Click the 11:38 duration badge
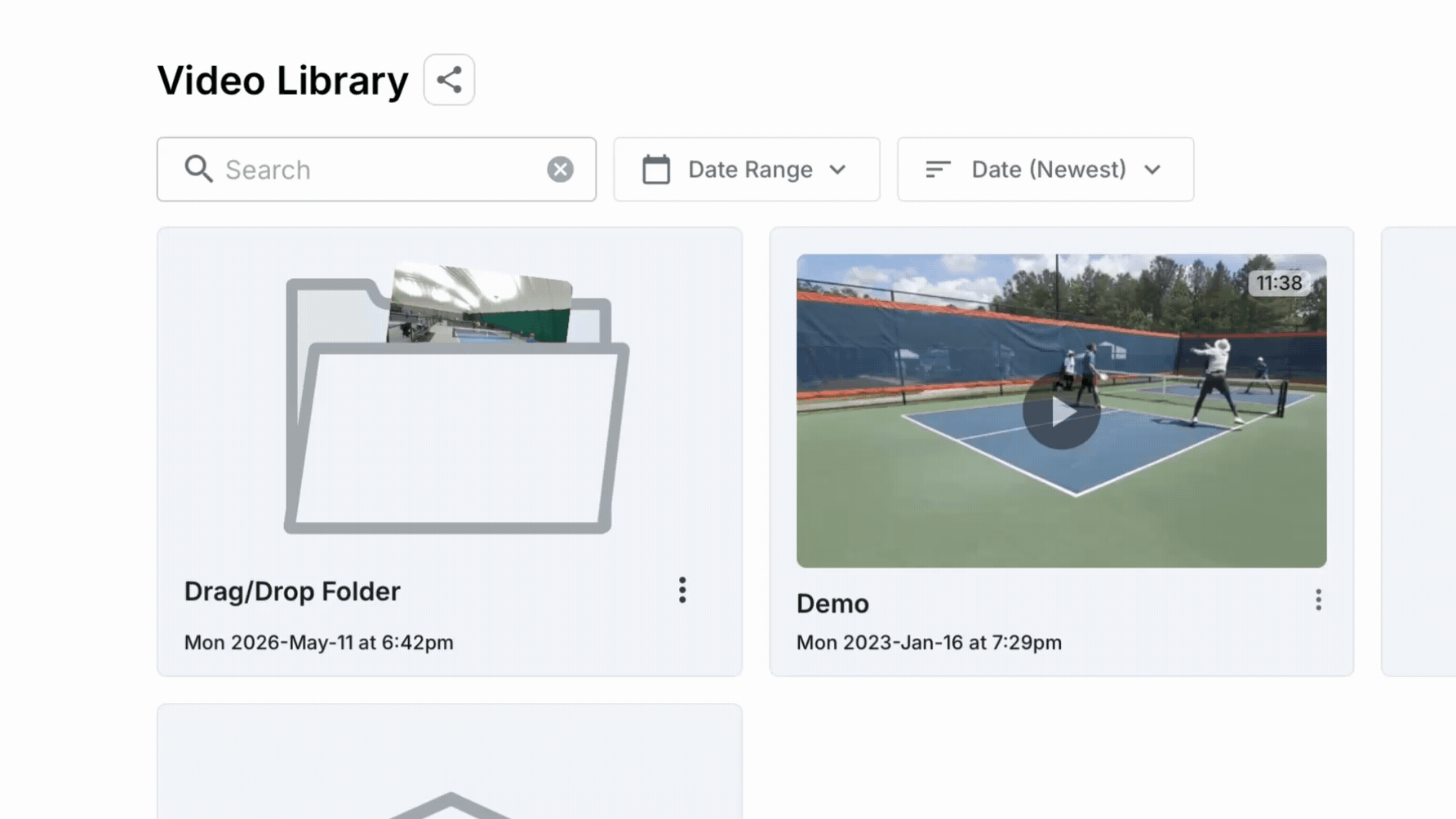The width and height of the screenshot is (1456, 819). [1279, 283]
